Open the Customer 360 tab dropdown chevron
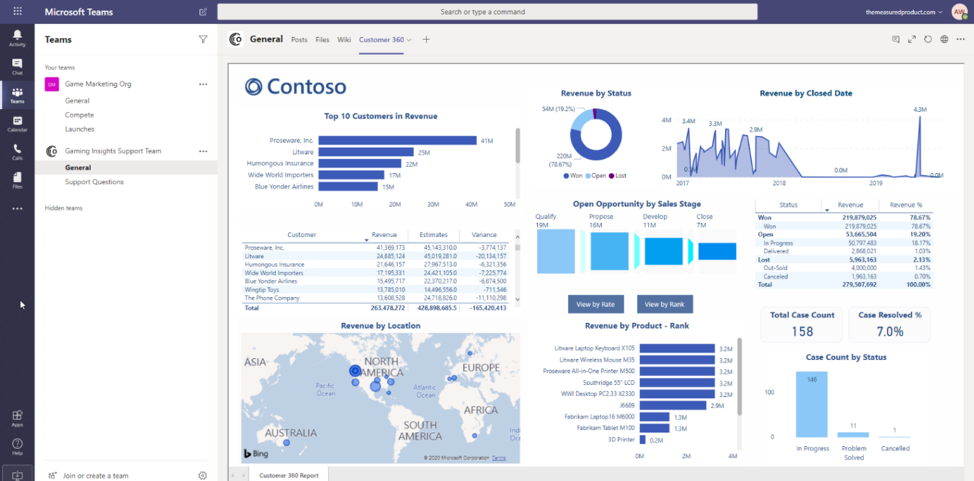 coord(409,40)
